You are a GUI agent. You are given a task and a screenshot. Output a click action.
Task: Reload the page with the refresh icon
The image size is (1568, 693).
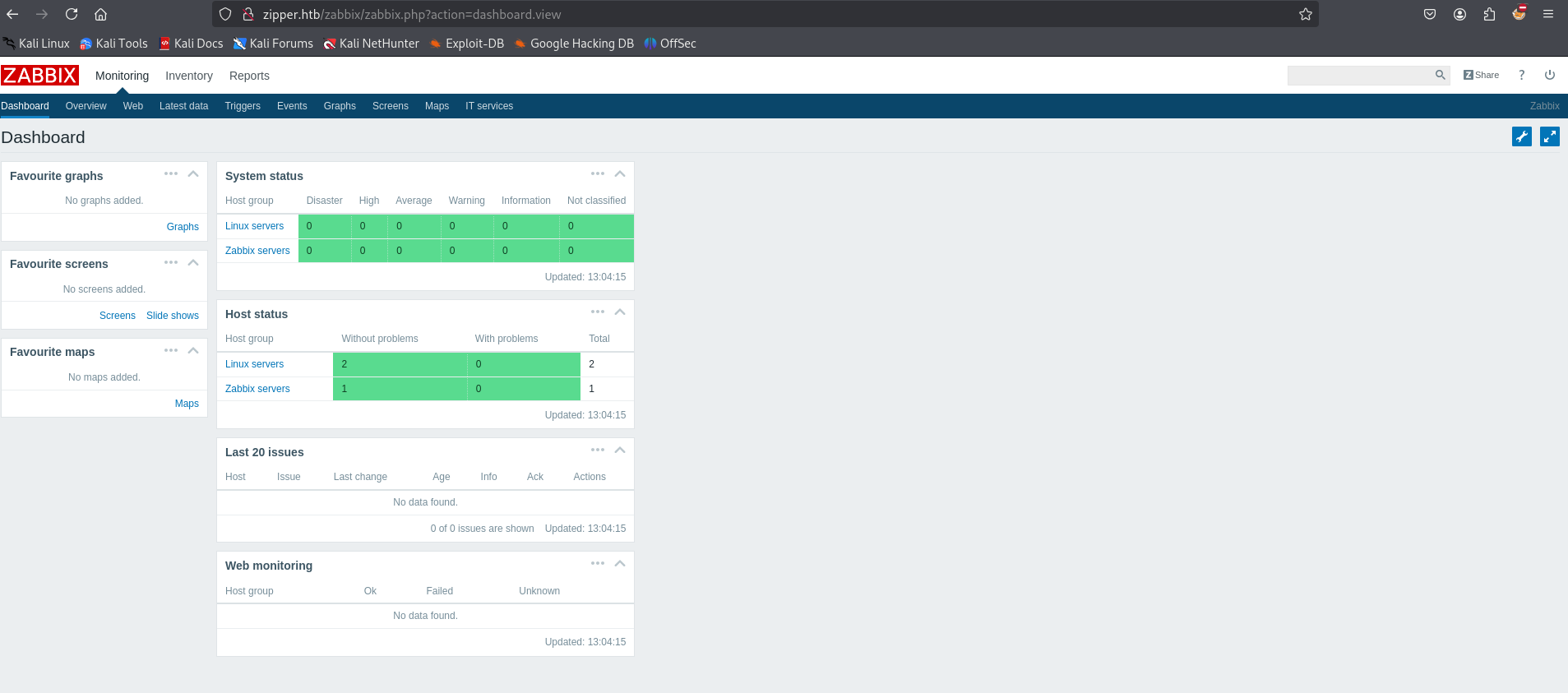[x=72, y=14]
